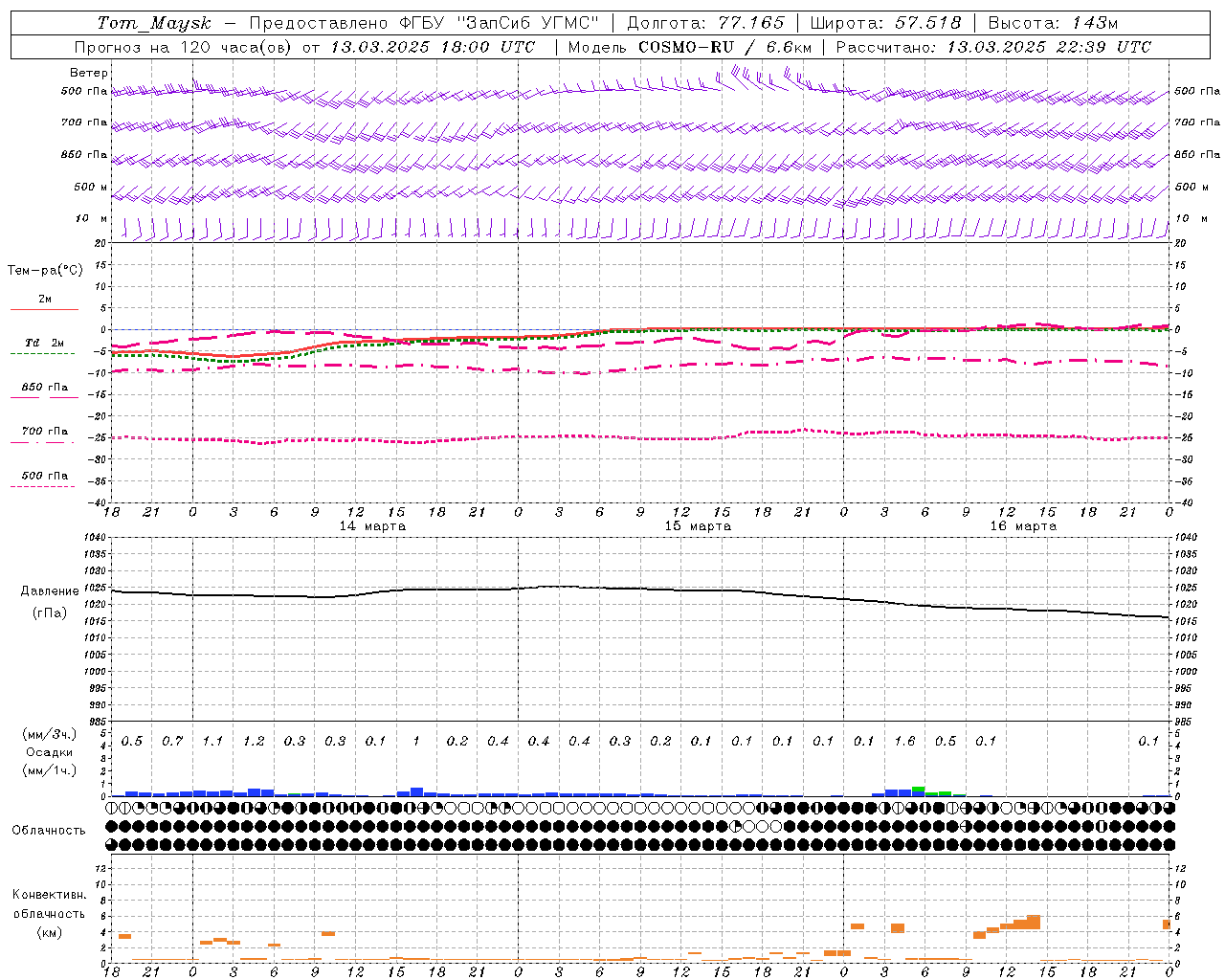Click the Ветер panel label
This screenshot has width=1225, height=980.
coord(89,73)
